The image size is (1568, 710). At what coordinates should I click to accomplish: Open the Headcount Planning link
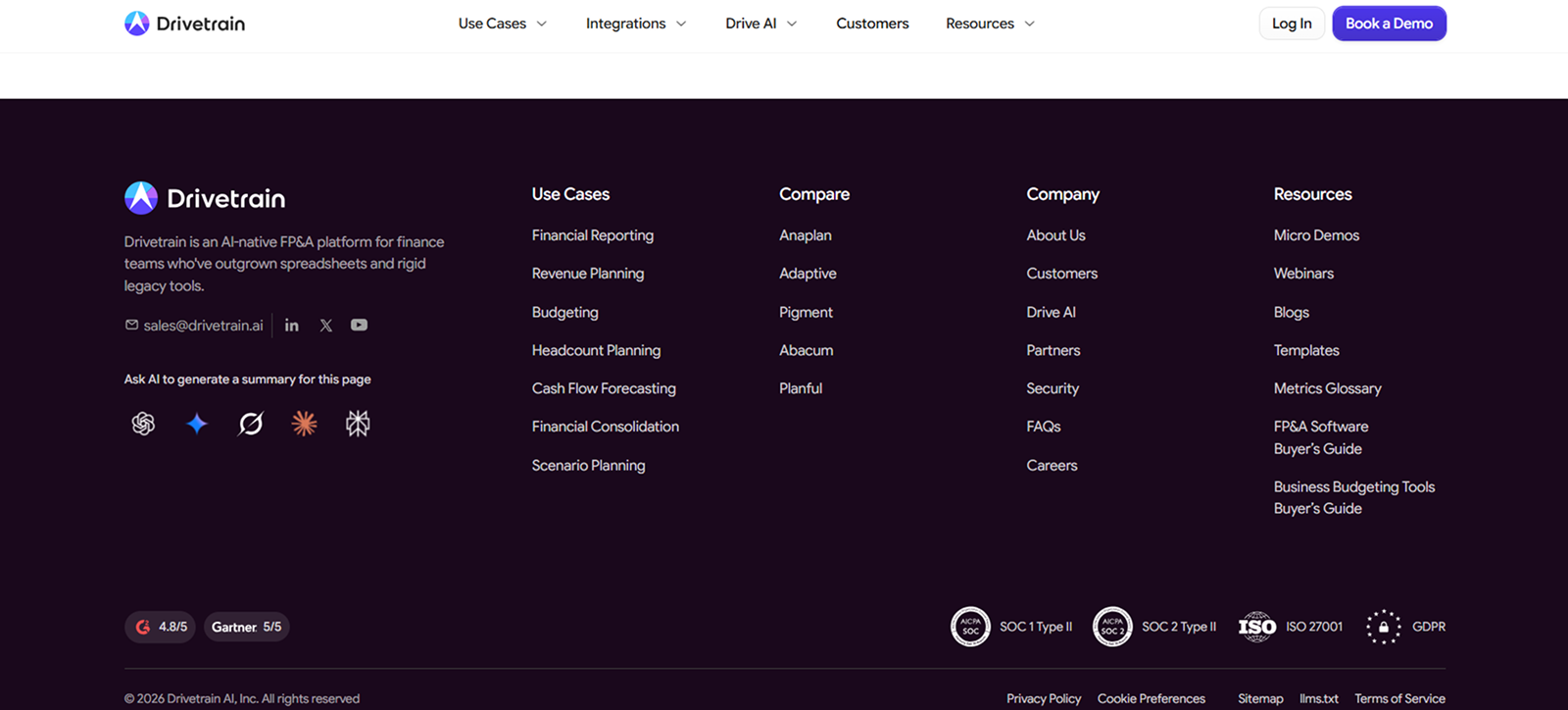(596, 350)
